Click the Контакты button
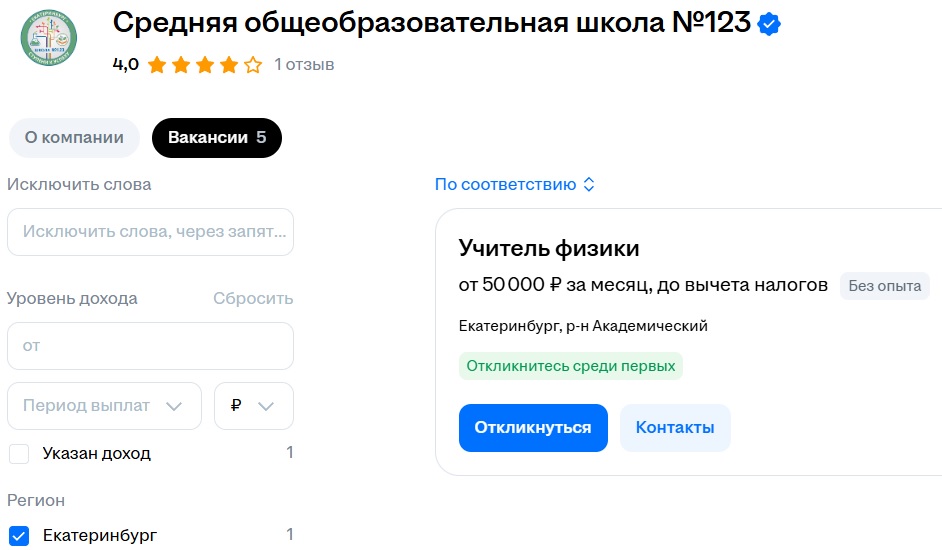 [x=675, y=428]
